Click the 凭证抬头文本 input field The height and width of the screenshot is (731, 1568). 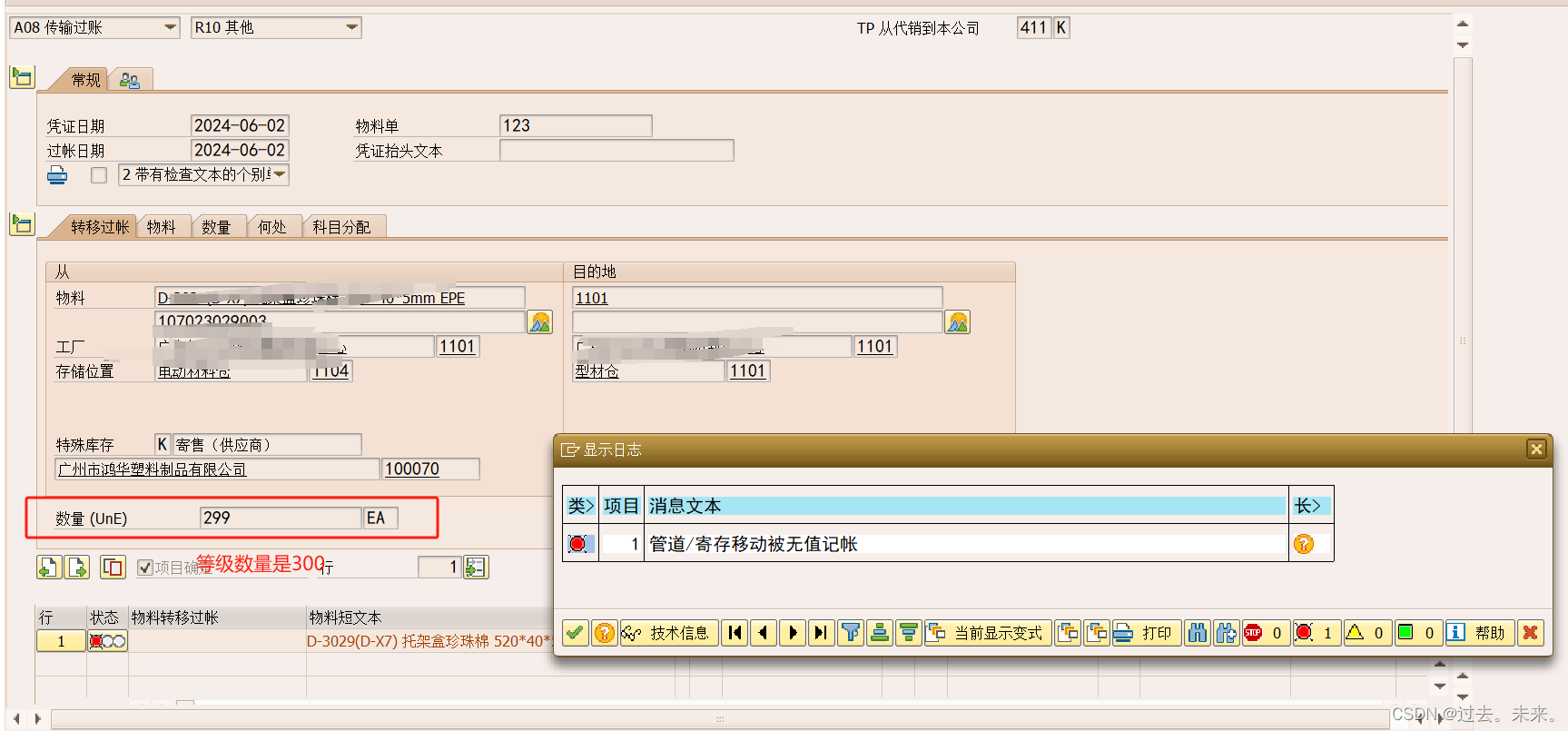pos(616,150)
